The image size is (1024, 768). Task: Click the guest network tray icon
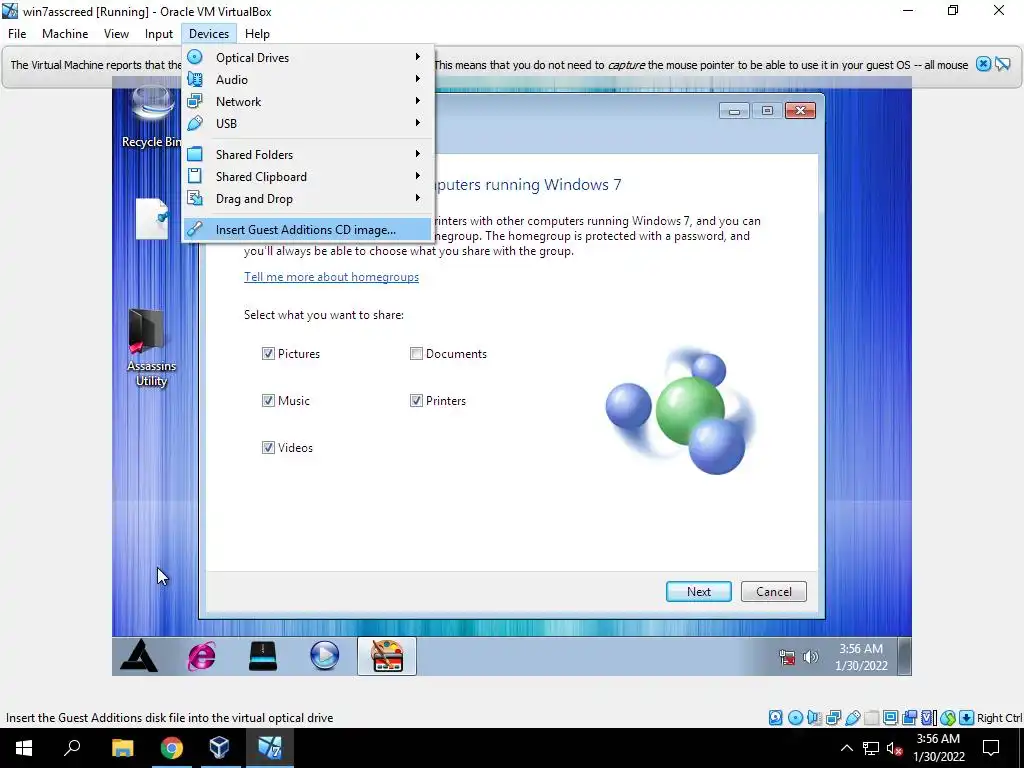[787, 657]
